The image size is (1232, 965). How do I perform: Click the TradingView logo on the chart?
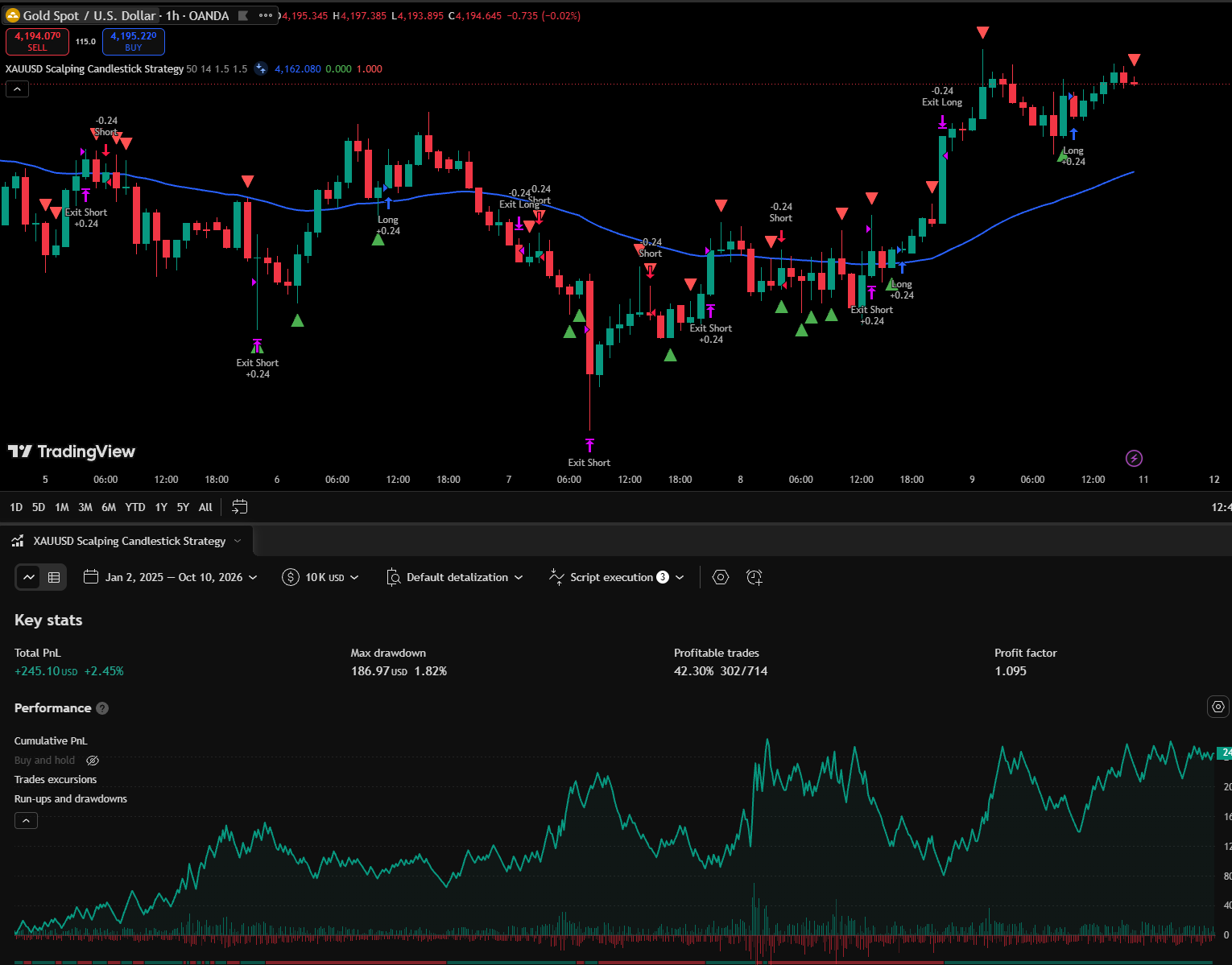pos(72,452)
